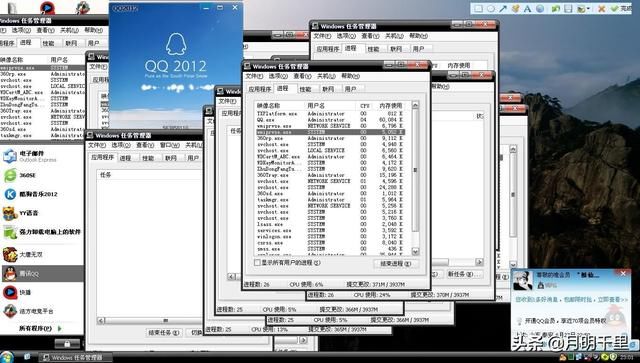This screenshot has height=363, width=640.
Task: Select the arrow drawing tool
Action: click(503, 8)
